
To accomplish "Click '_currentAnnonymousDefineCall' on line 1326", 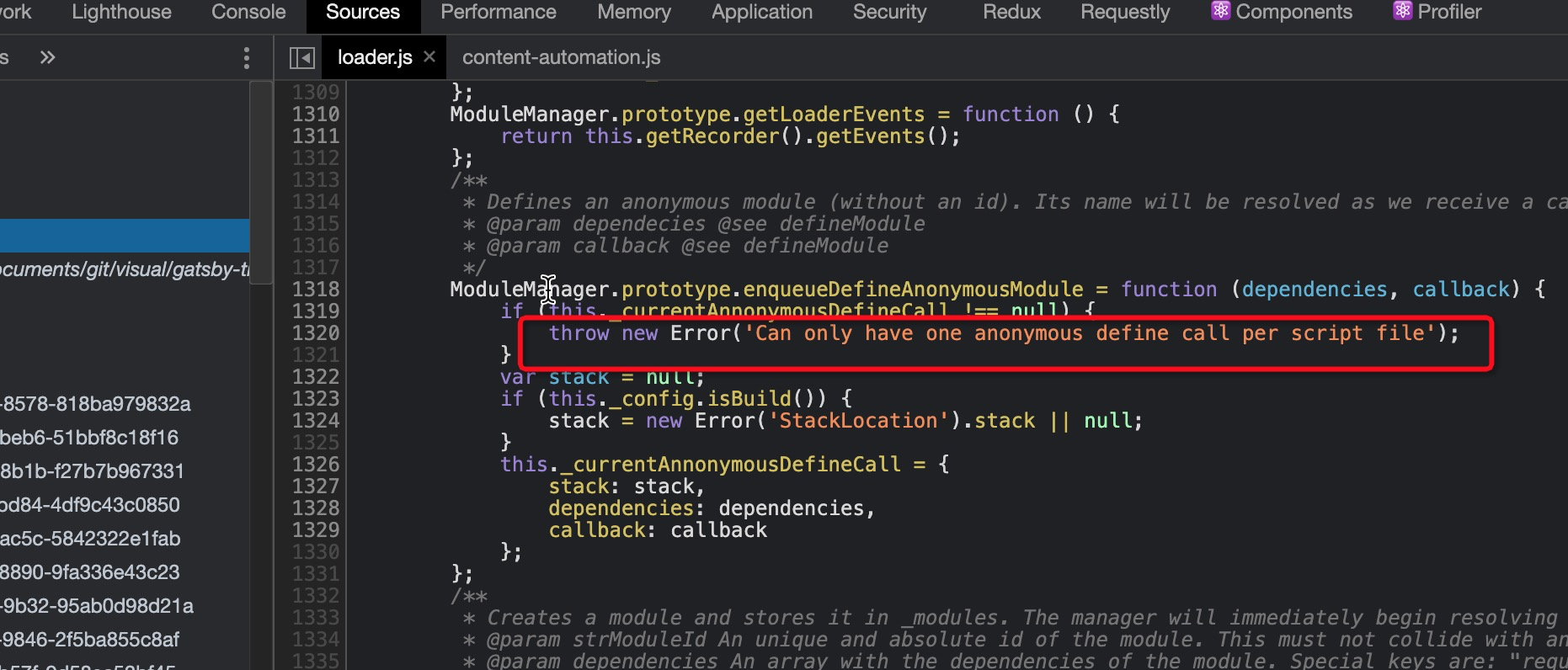I will (731, 464).
